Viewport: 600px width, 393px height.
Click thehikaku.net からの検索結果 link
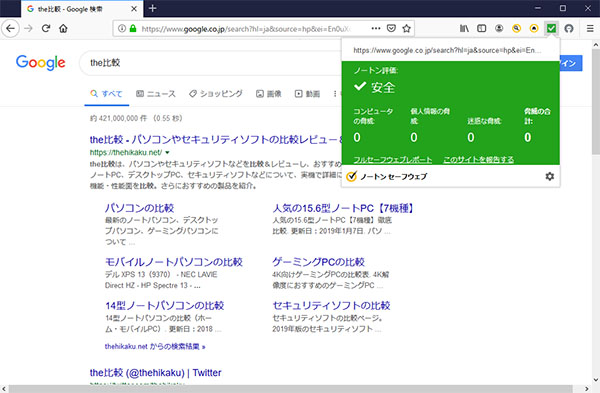(x=155, y=346)
